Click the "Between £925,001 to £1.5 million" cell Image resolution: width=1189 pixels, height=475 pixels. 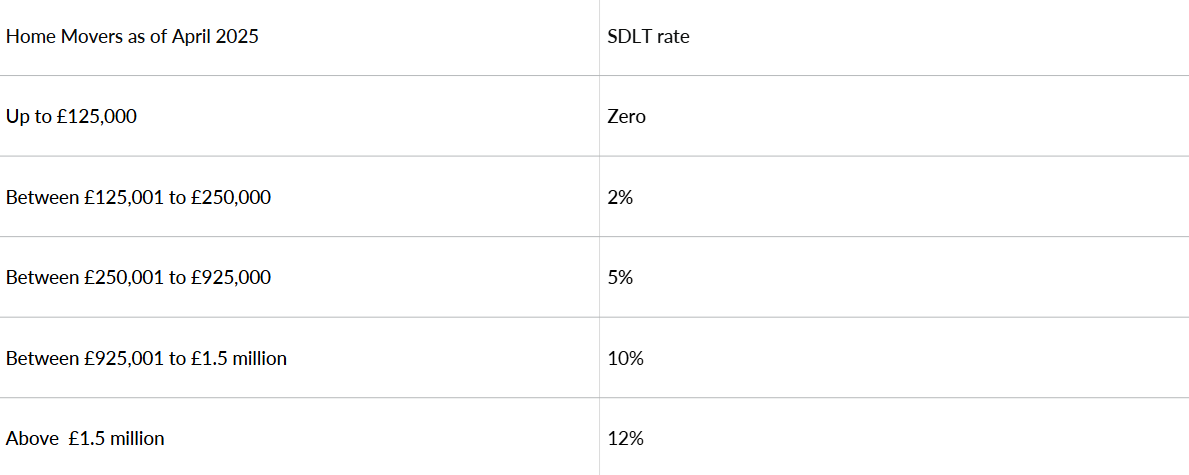click(146, 358)
